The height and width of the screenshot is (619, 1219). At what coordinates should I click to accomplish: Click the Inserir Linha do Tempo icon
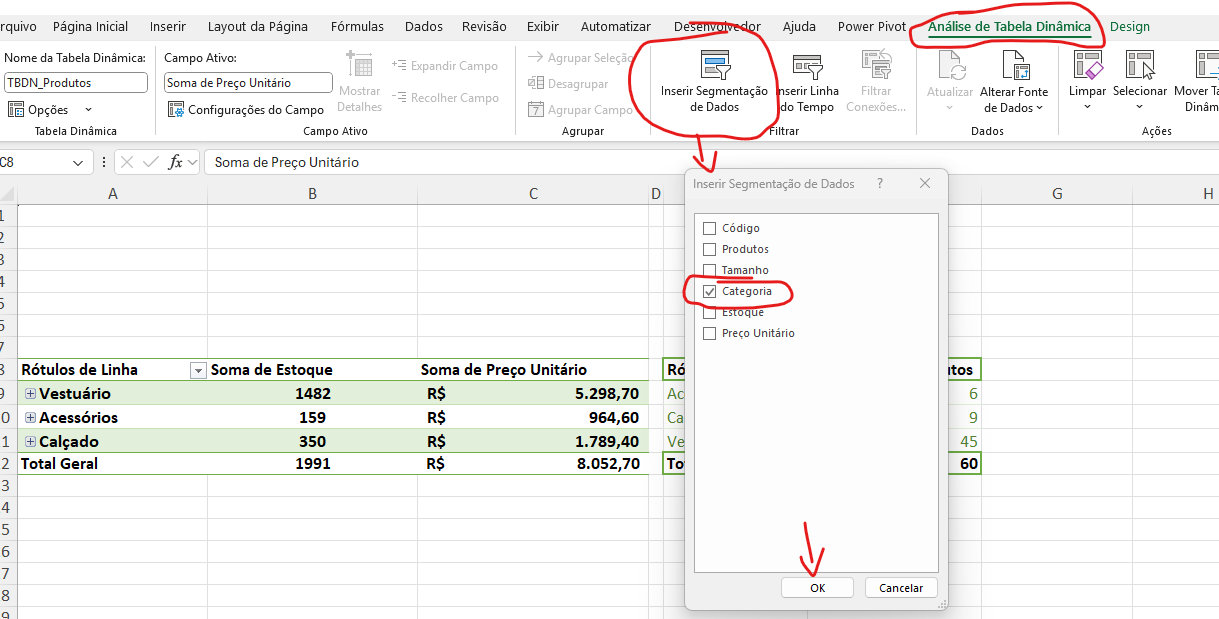pos(807,65)
